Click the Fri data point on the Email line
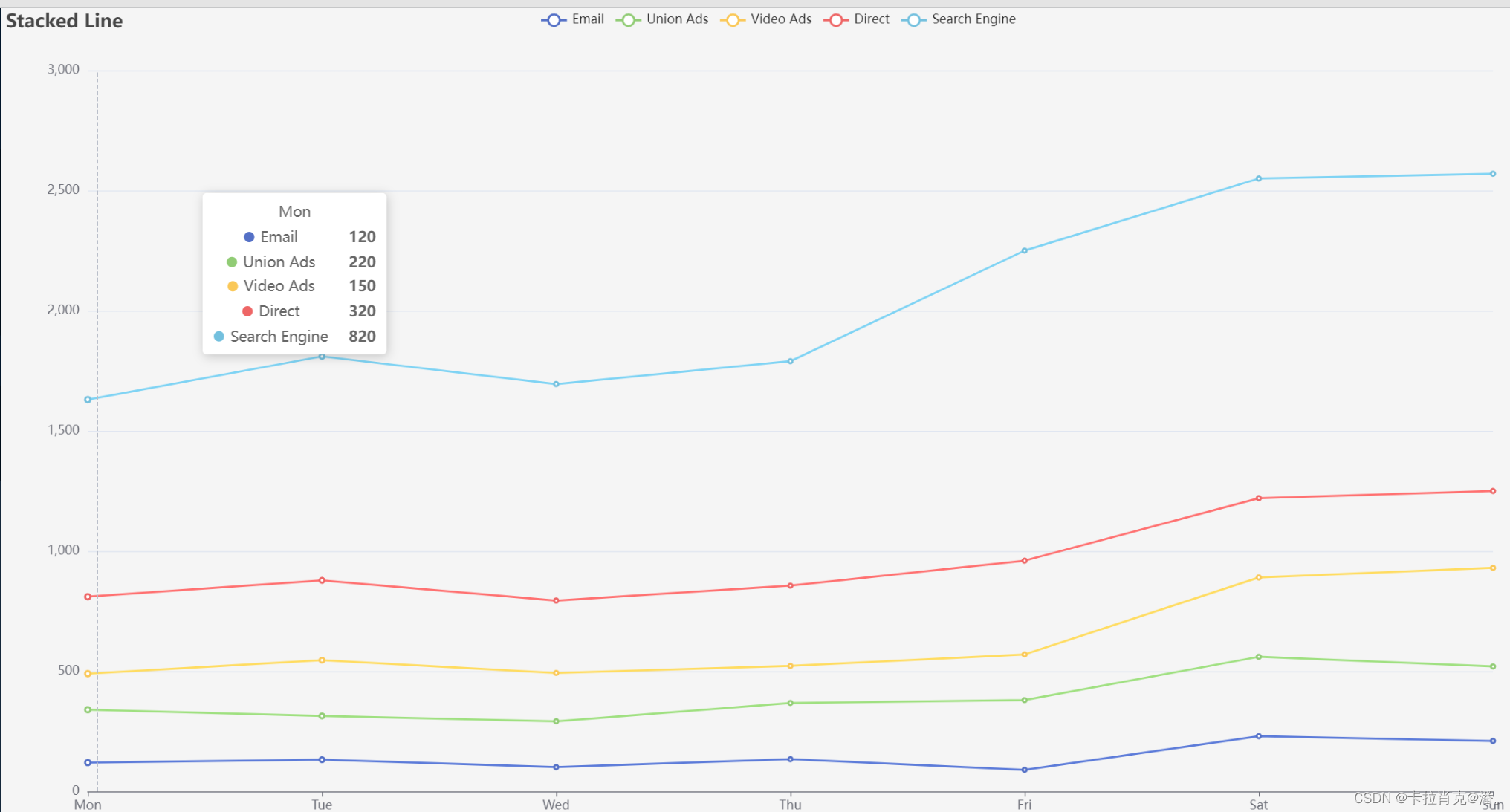This screenshot has height=812, width=1510. [x=1024, y=770]
